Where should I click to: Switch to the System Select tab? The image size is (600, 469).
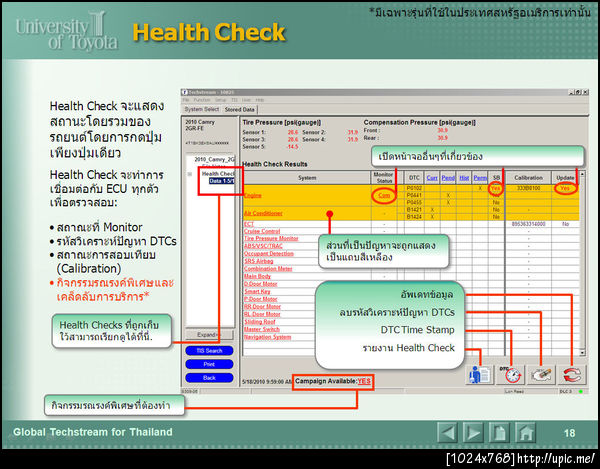point(202,109)
